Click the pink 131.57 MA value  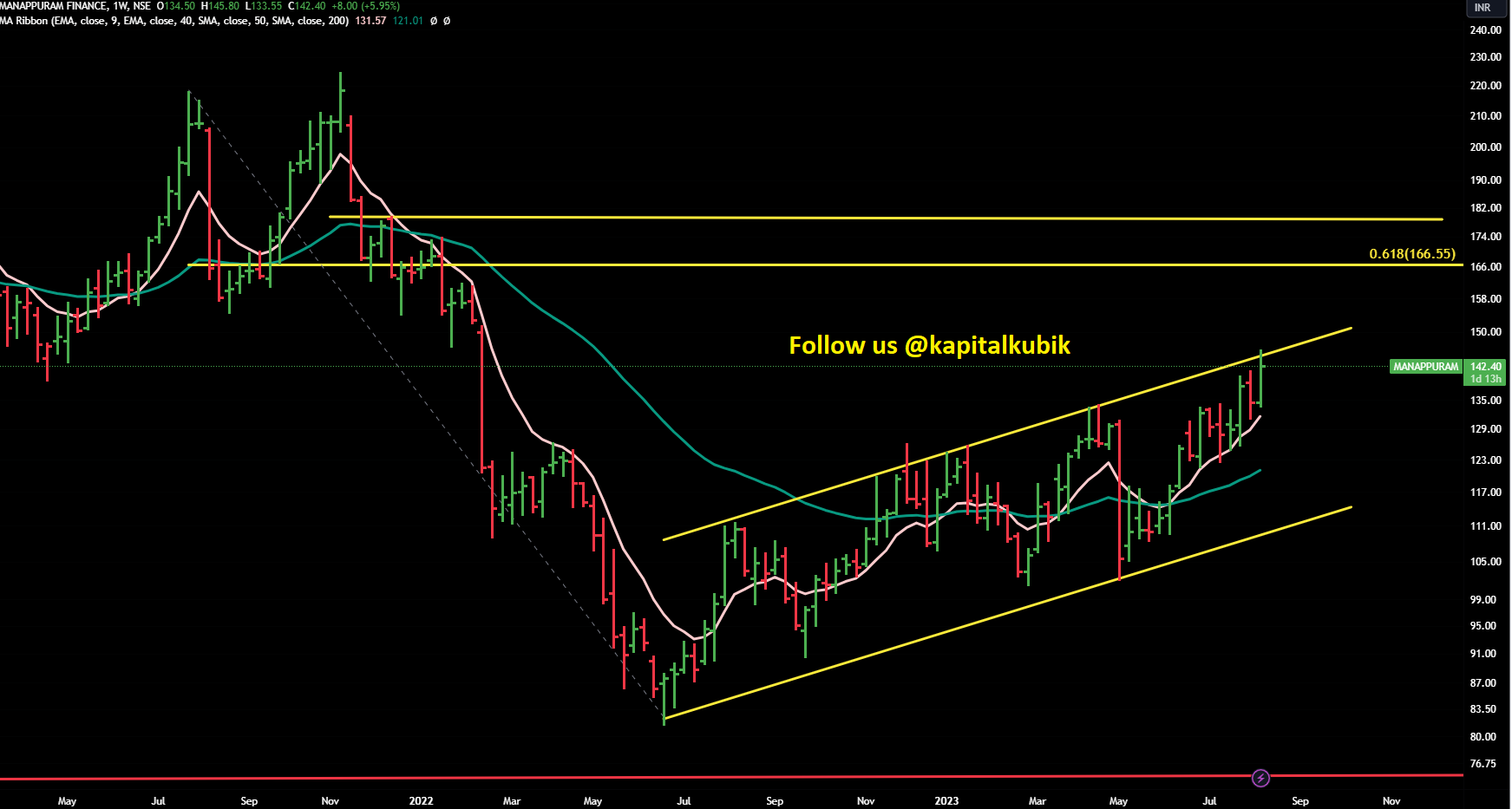[370, 21]
